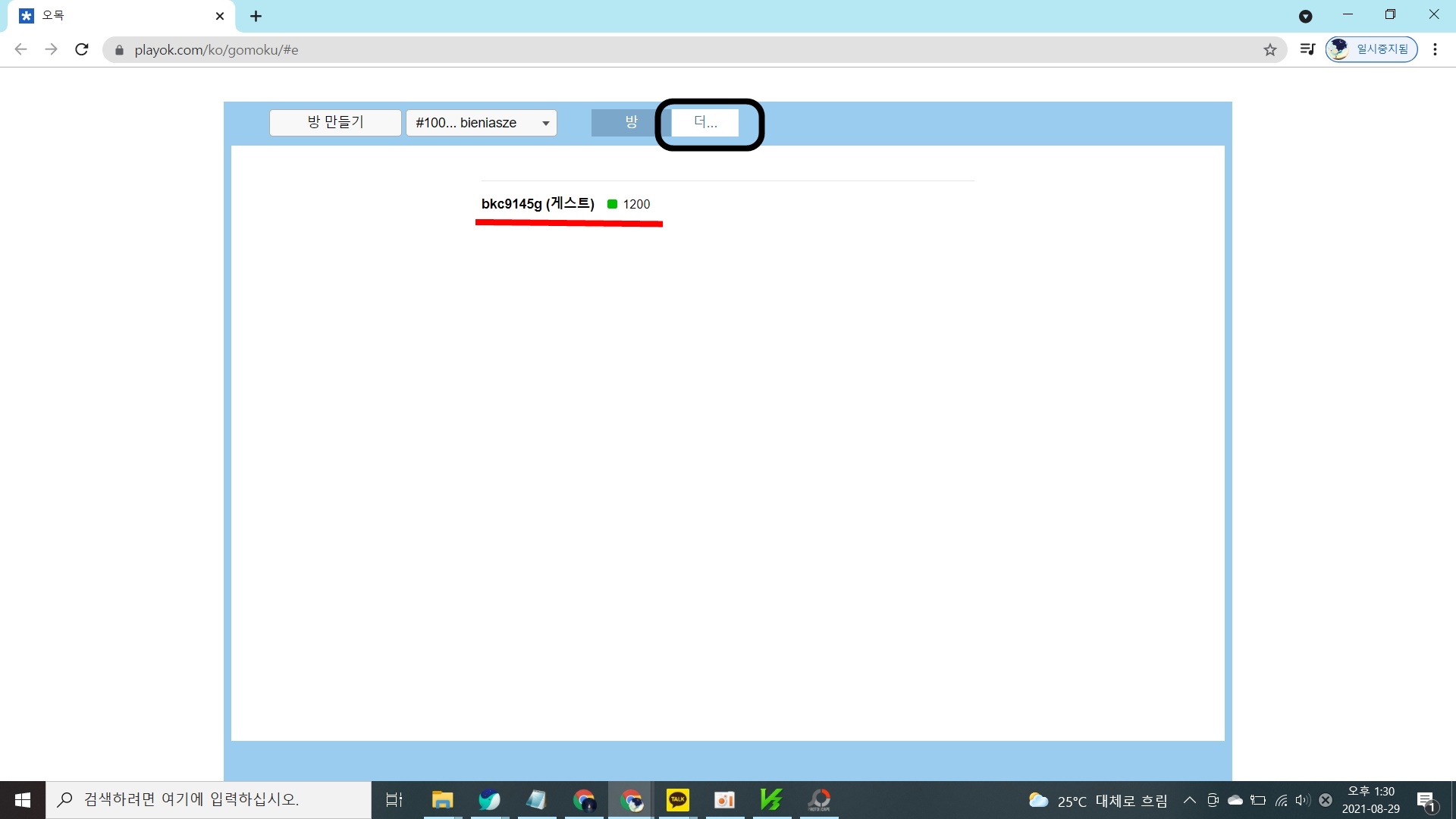
Task: Open a new browser tab
Action: pos(256,16)
